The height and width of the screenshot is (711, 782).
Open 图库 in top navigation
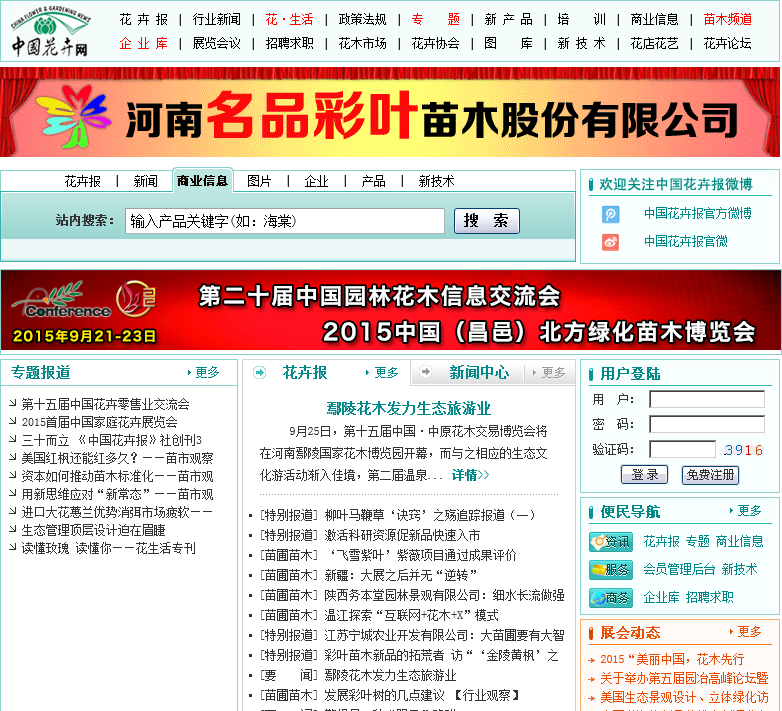[x=508, y=43]
